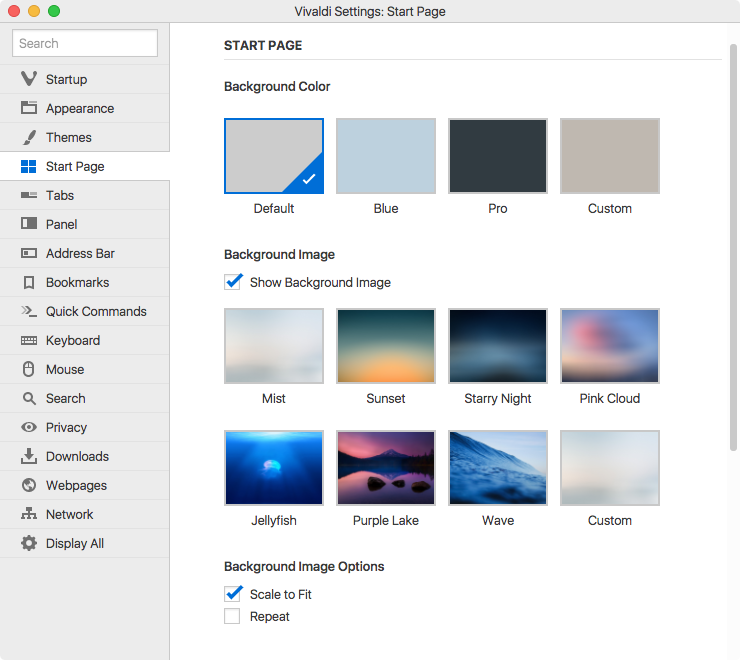The width and height of the screenshot is (740, 660).
Task: Go to Bookmarks settings label
Action: pos(77,282)
